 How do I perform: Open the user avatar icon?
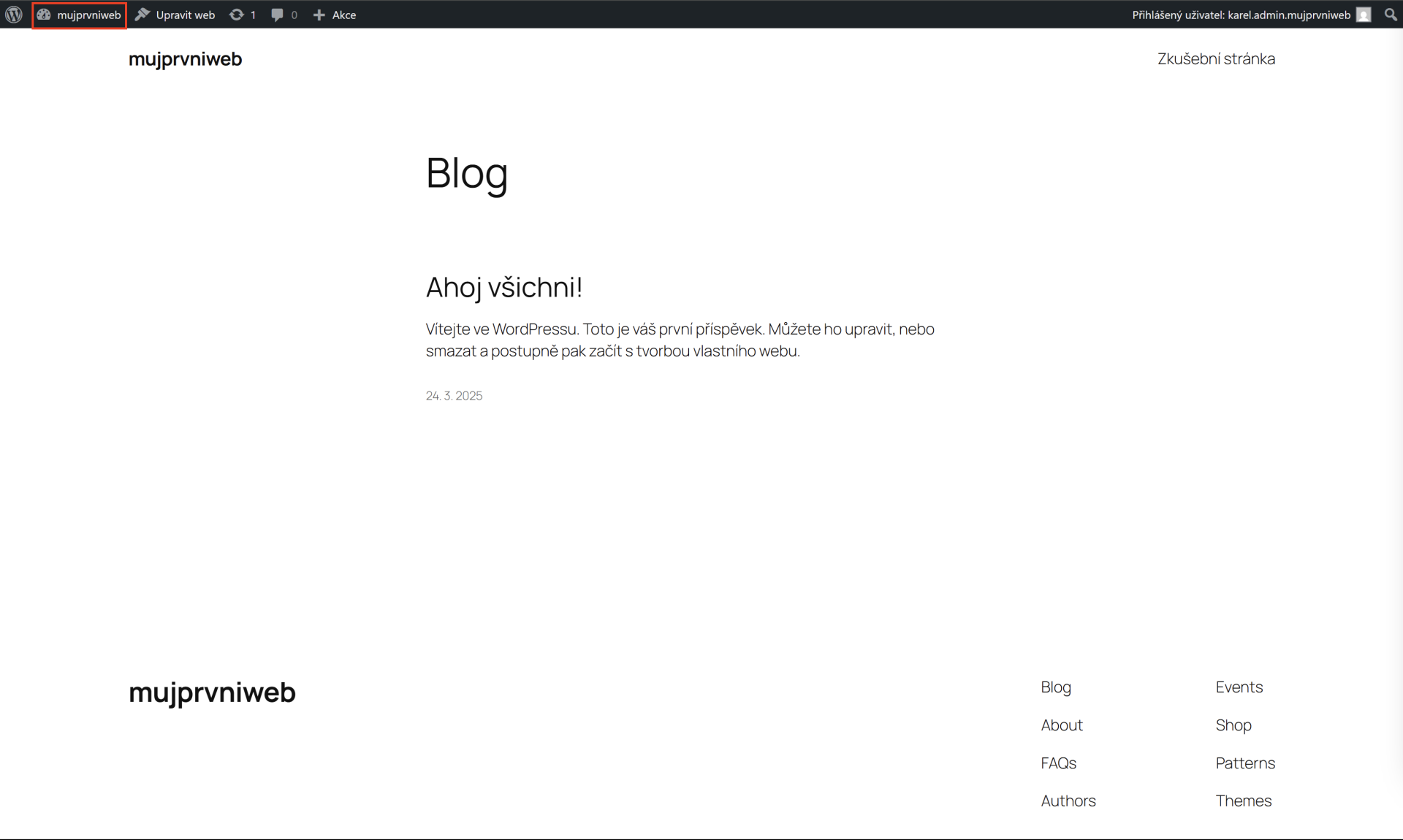1364,15
